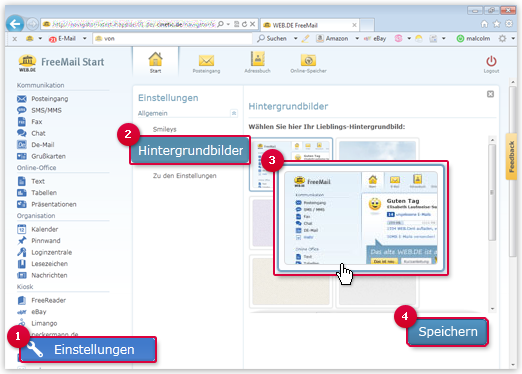Open Adressbuch from top navigation
Image resolution: width=522 pixels, height=374 pixels.
coord(257,63)
